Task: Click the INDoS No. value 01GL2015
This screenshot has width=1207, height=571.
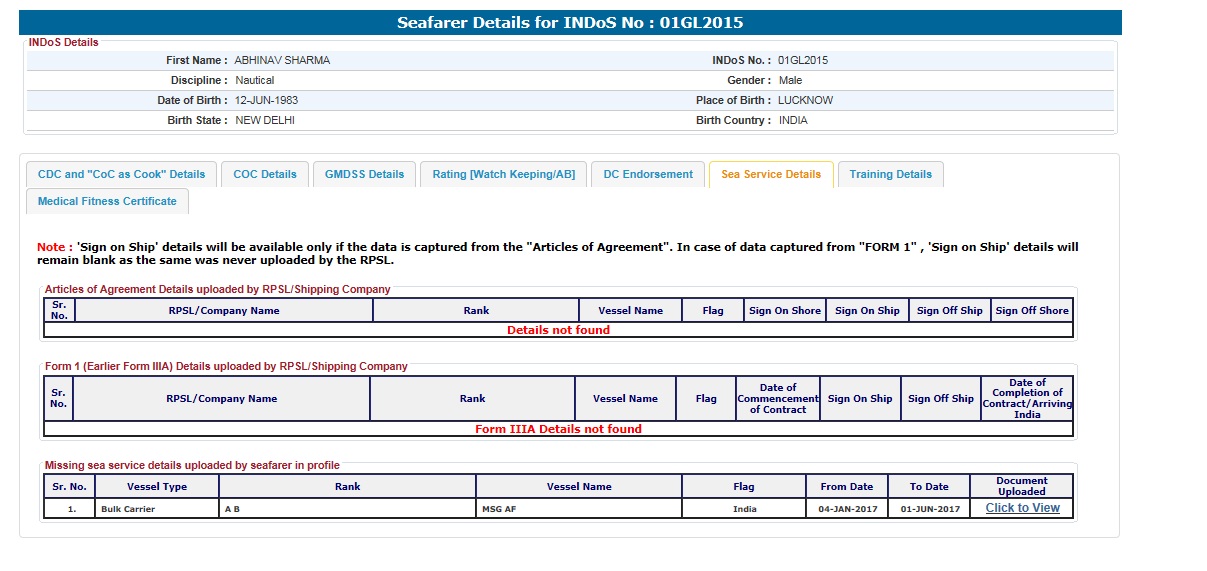Action: tap(803, 60)
